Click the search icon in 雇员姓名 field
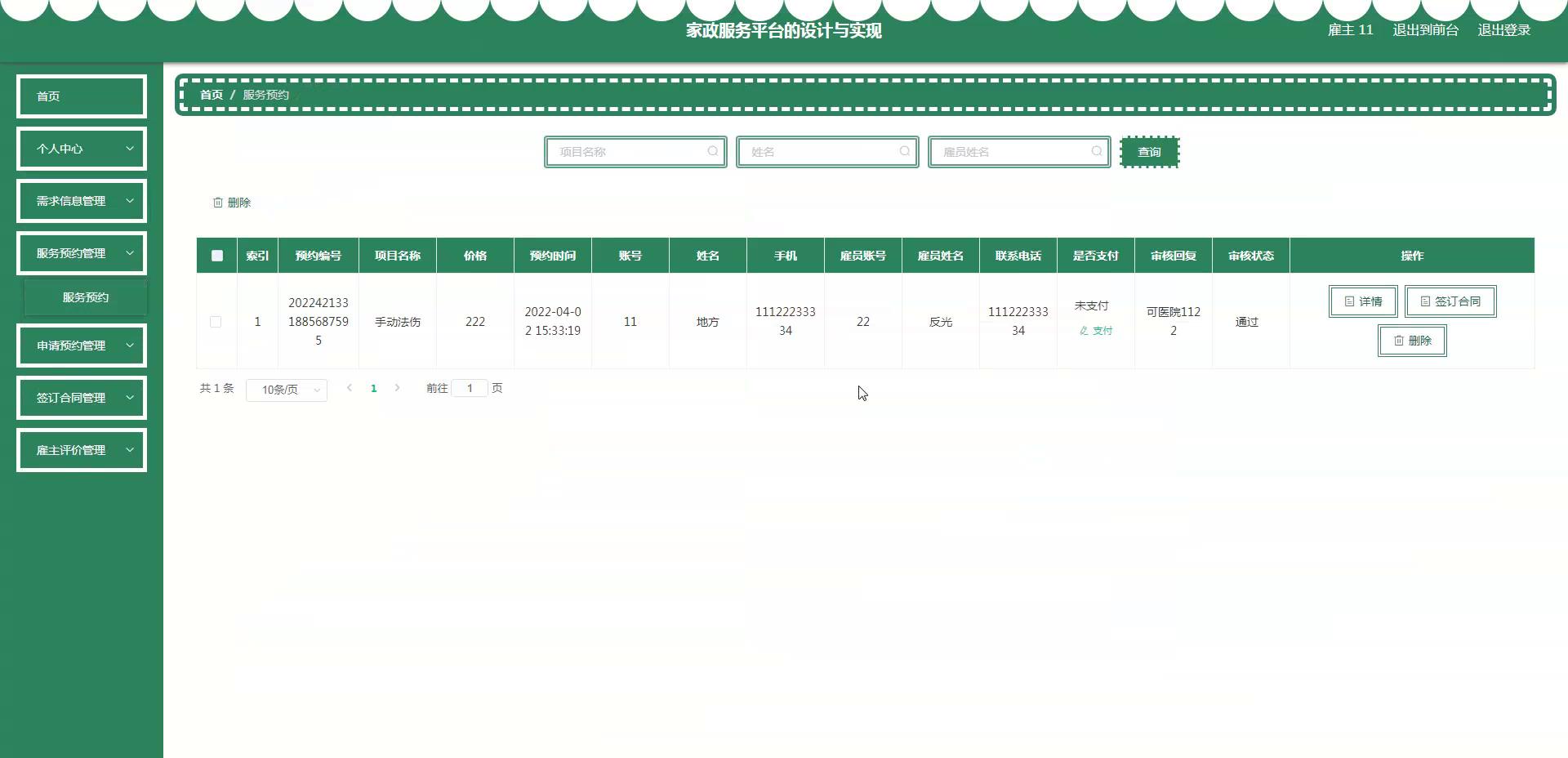 tap(1096, 151)
